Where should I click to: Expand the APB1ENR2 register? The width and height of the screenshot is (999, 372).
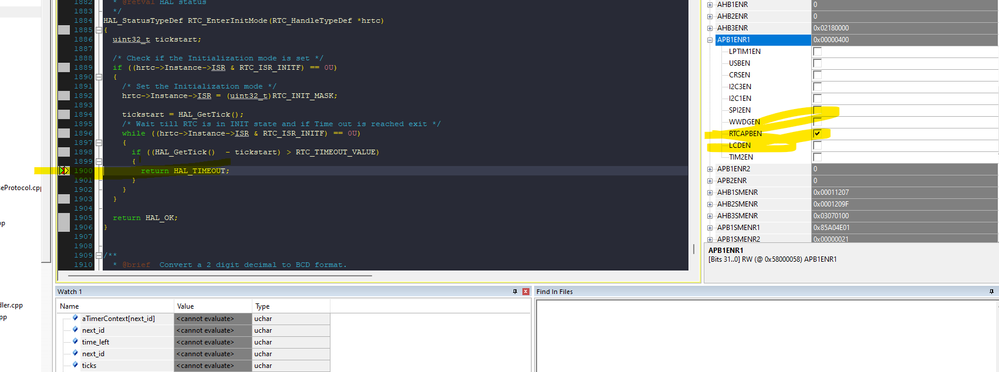[710, 169]
